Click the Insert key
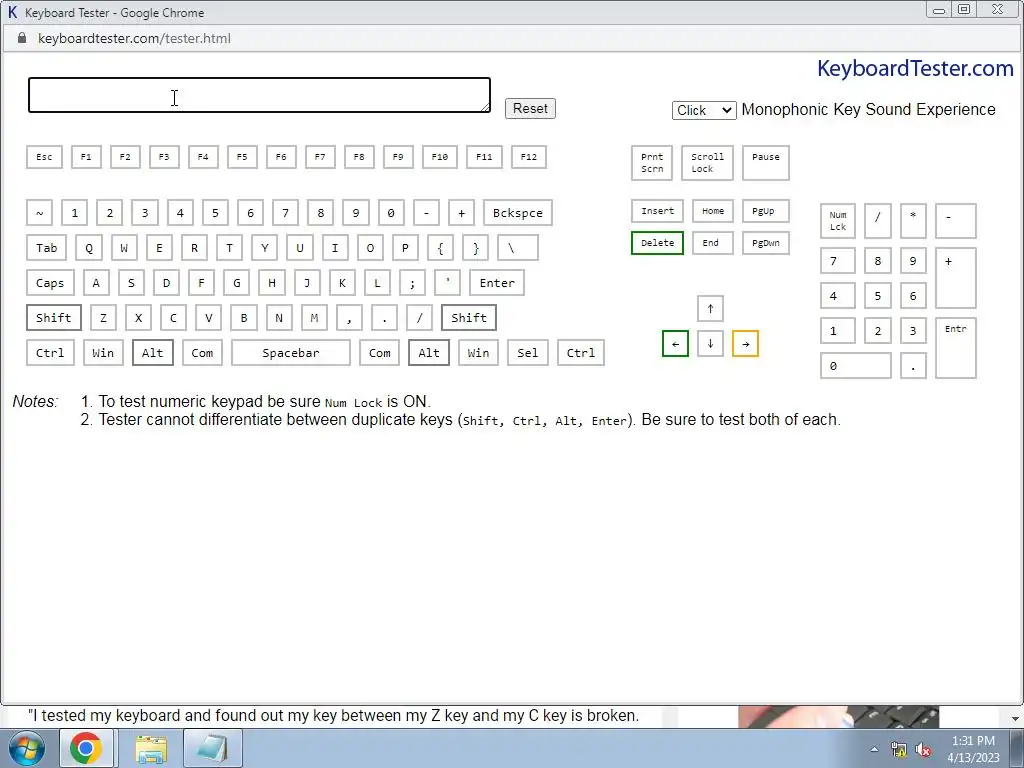The image size is (1024, 768). (658, 211)
